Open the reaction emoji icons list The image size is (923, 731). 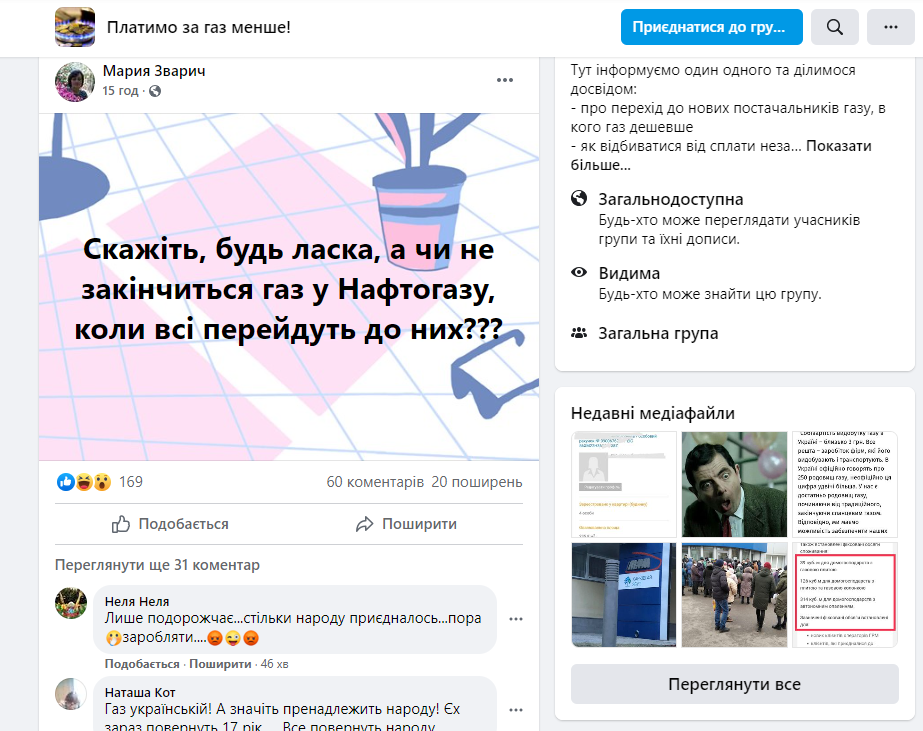coord(84,482)
